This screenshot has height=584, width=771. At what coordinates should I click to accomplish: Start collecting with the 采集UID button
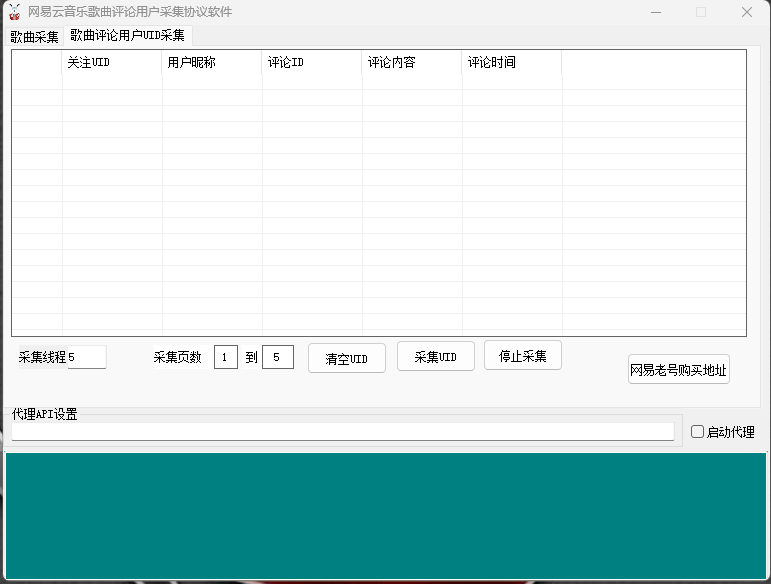click(435, 356)
